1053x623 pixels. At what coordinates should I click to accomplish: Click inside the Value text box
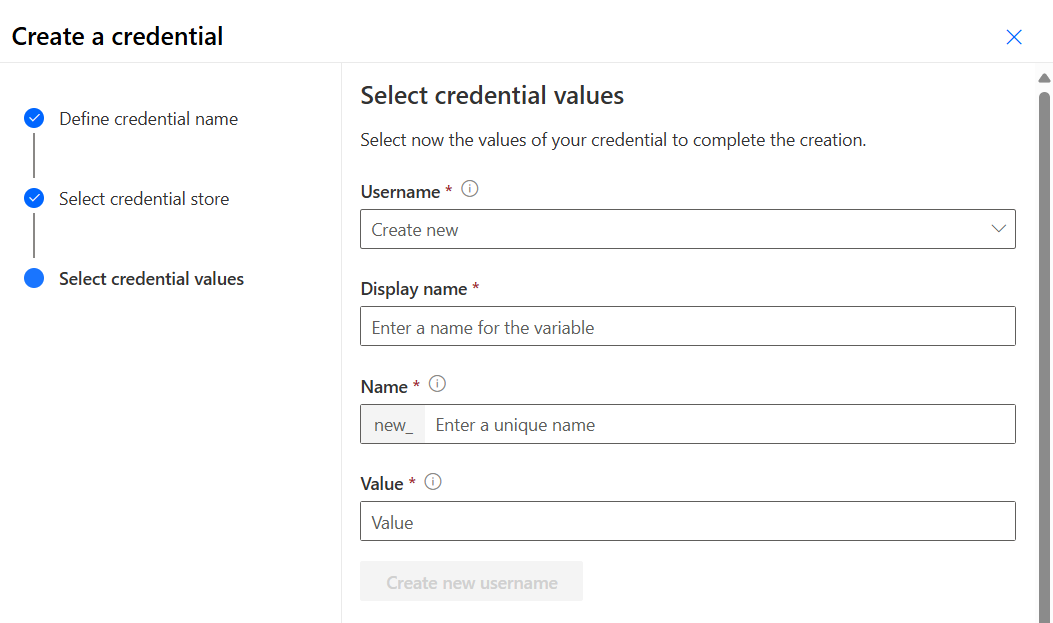[x=688, y=521]
